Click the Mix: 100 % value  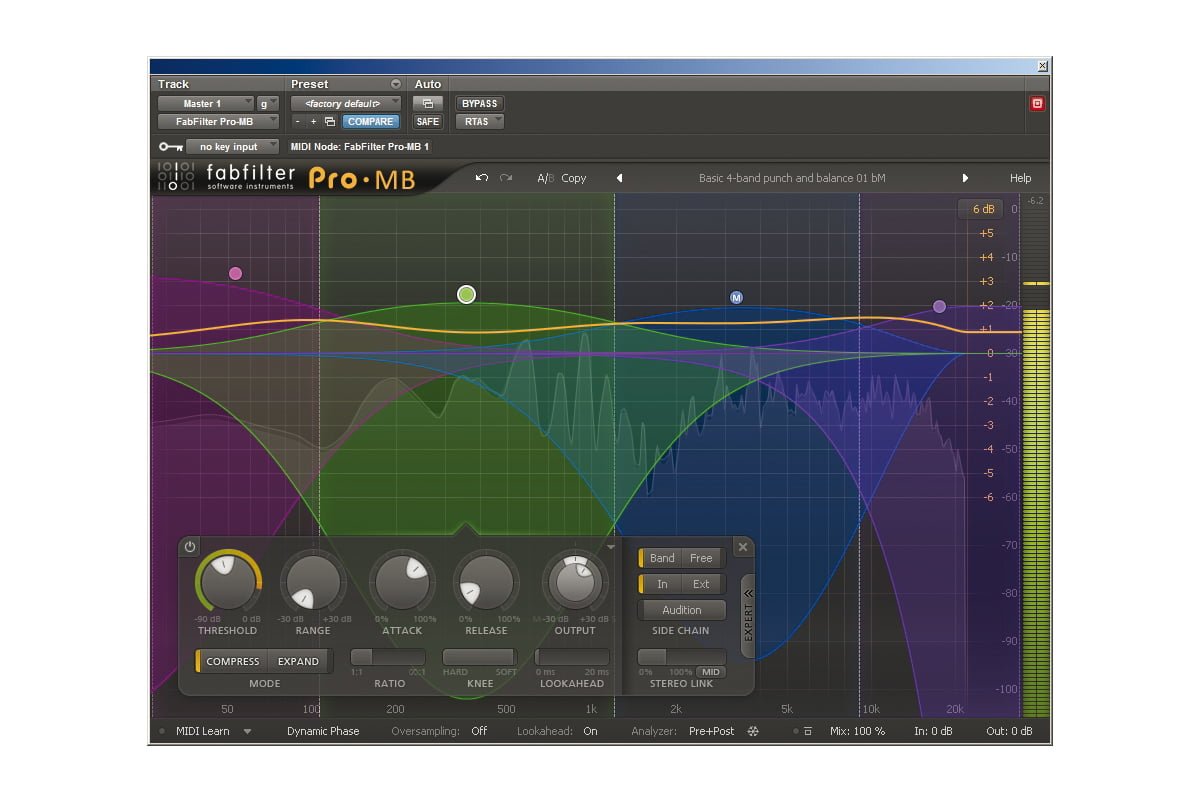tap(857, 731)
